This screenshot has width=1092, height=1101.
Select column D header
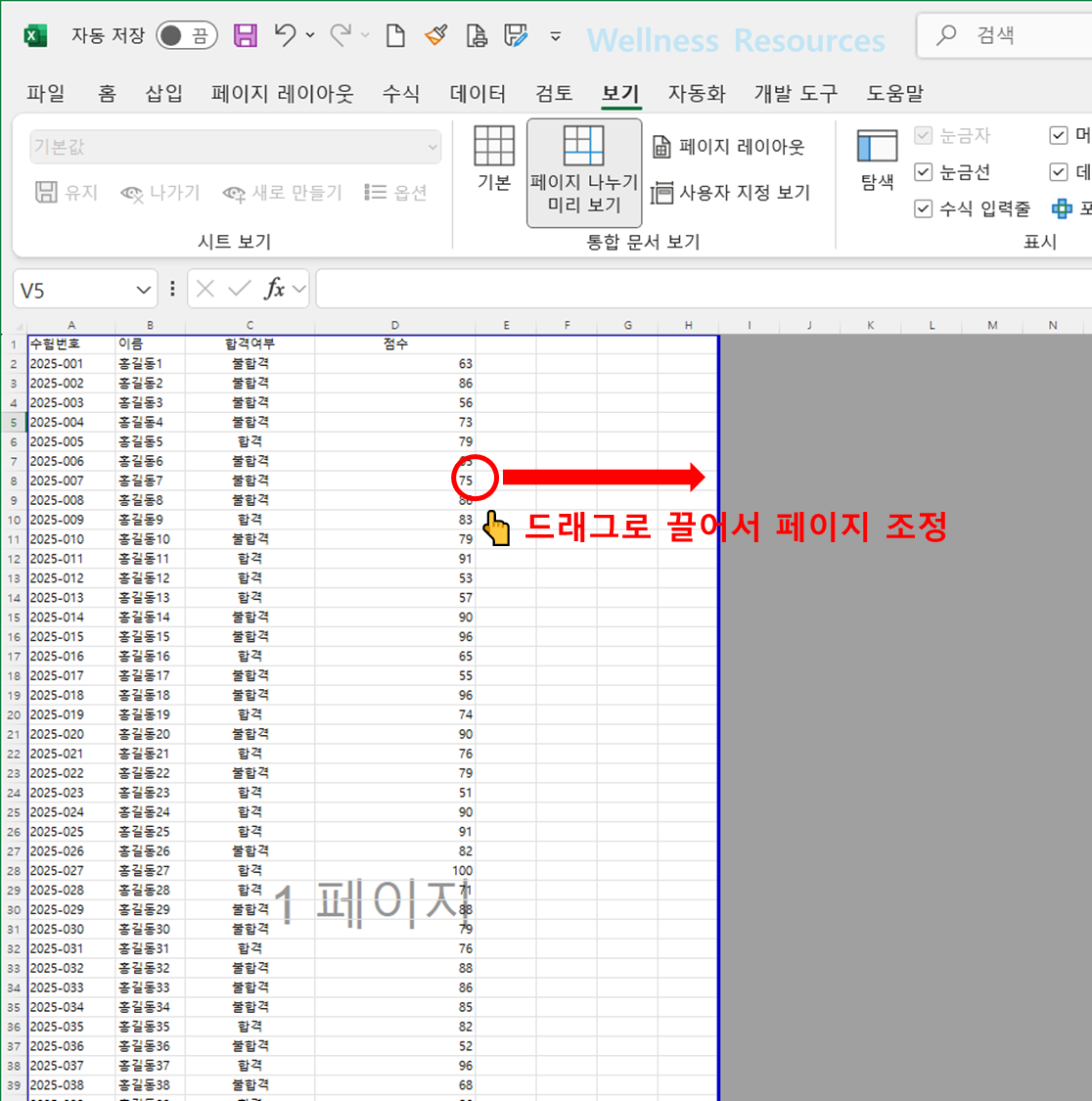click(394, 325)
